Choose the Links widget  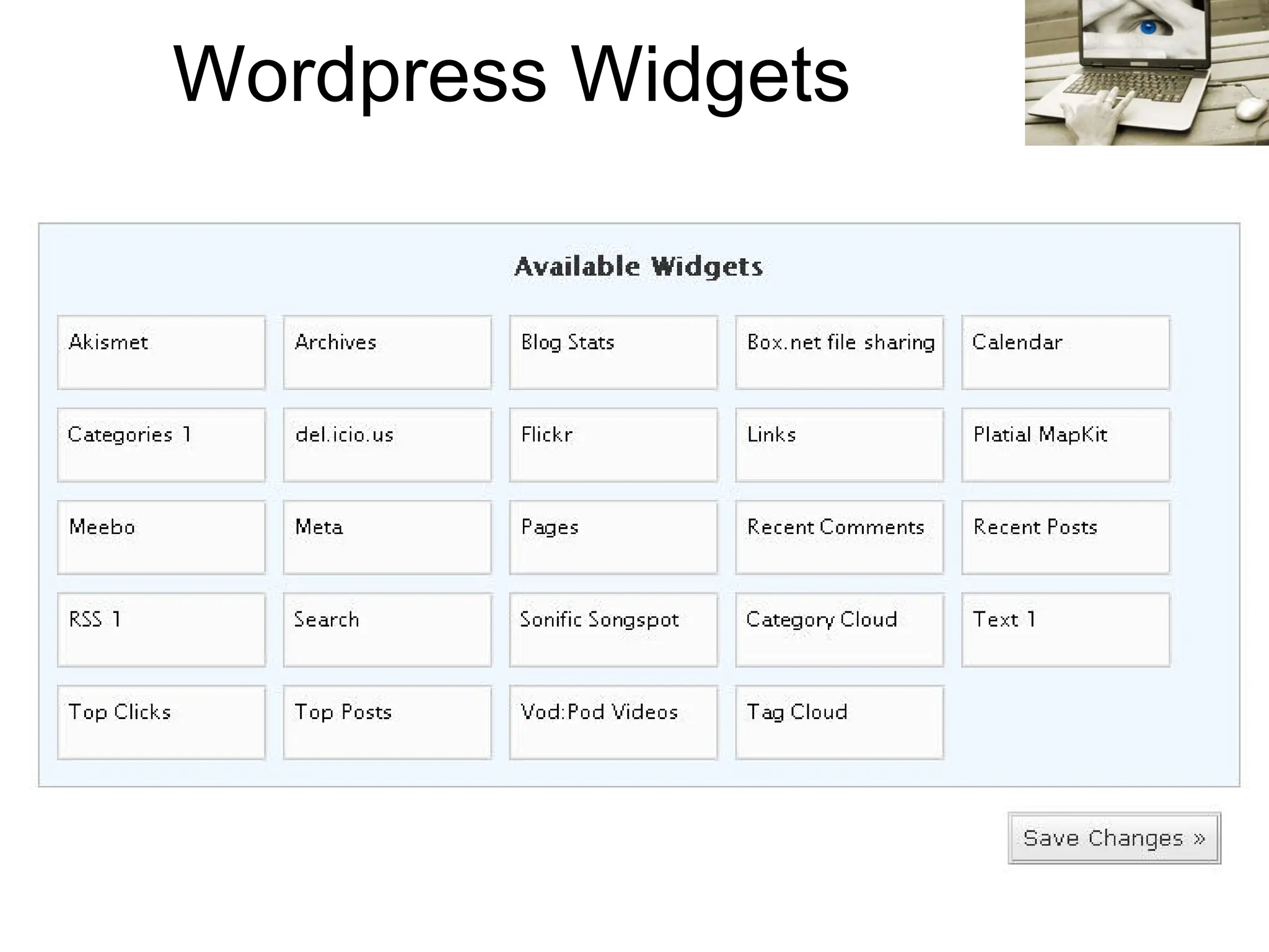pyautogui.click(x=840, y=445)
